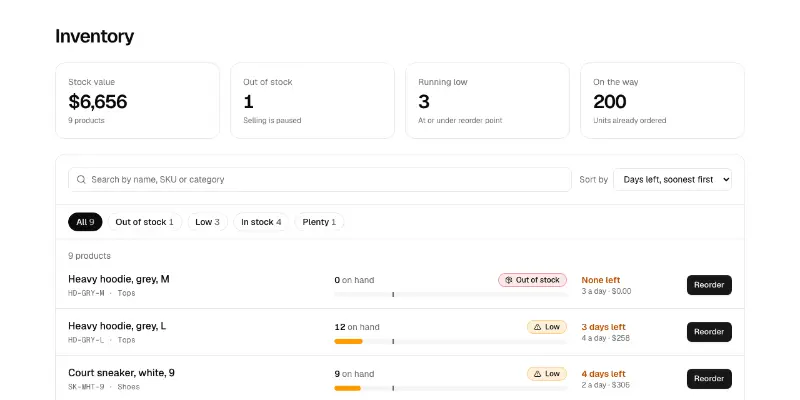Click the Selling is paused caption
The height and width of the screenshot is (400, 800).
[x=272, y=120]
